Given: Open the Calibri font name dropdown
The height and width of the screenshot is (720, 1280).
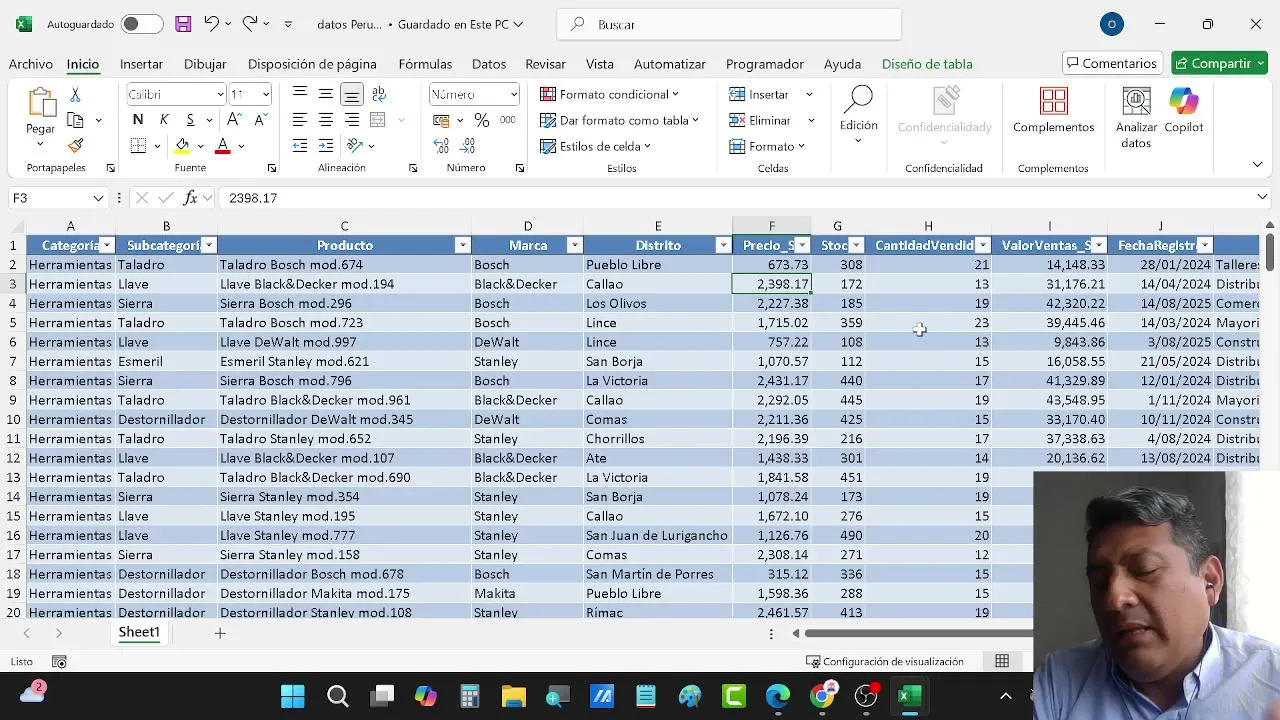Looking at the screenshot, I should [x=221, y=94].
